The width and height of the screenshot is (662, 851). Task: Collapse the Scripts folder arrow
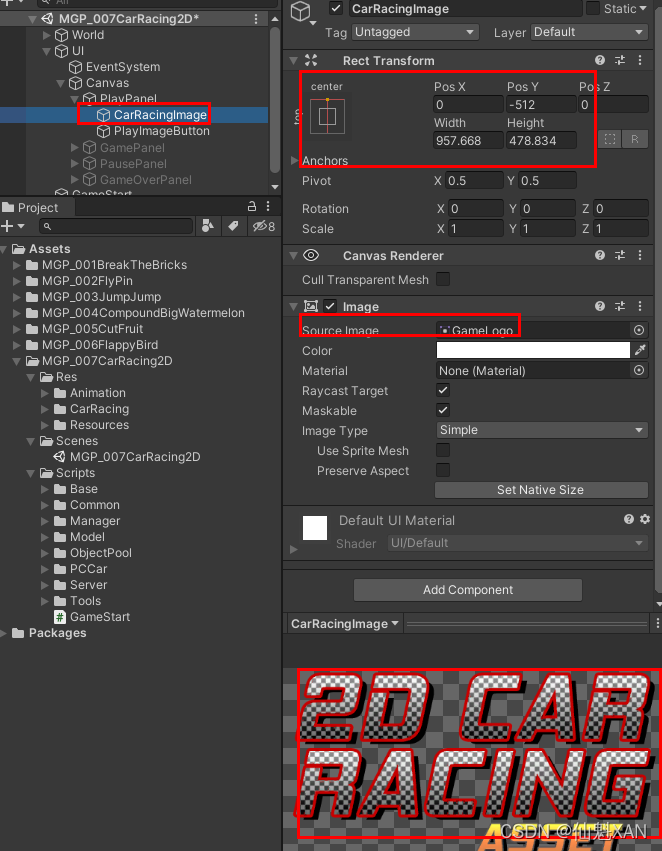click(x=31, y=473)
